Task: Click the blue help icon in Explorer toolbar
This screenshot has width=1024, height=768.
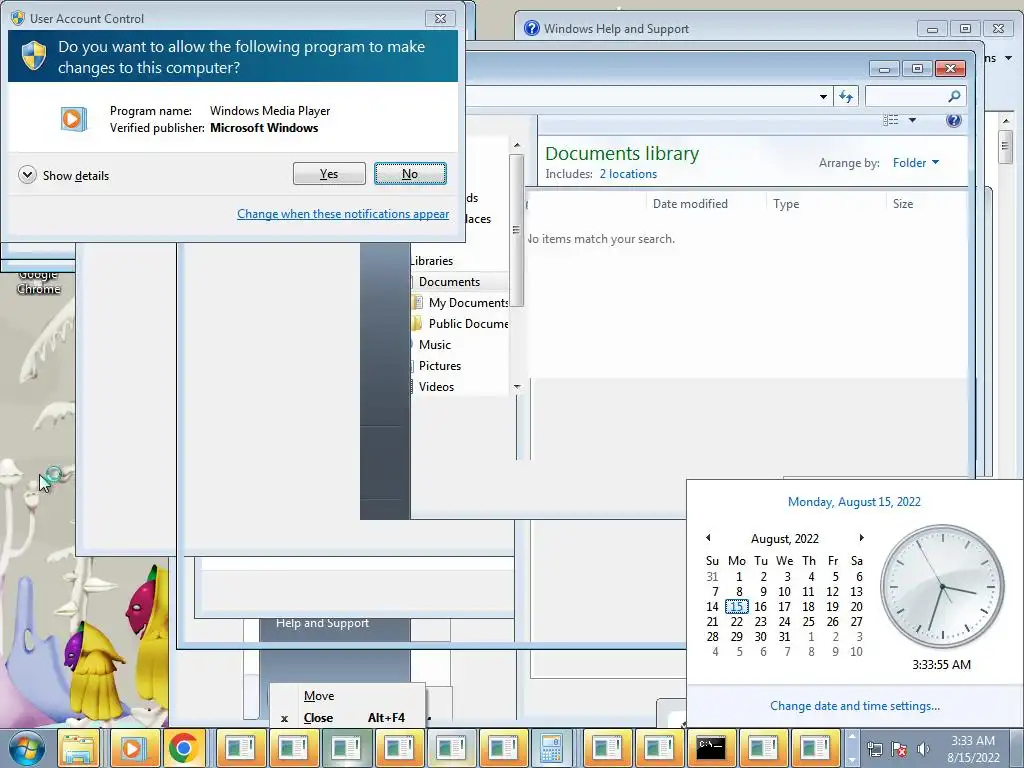Action: (953, 120)
